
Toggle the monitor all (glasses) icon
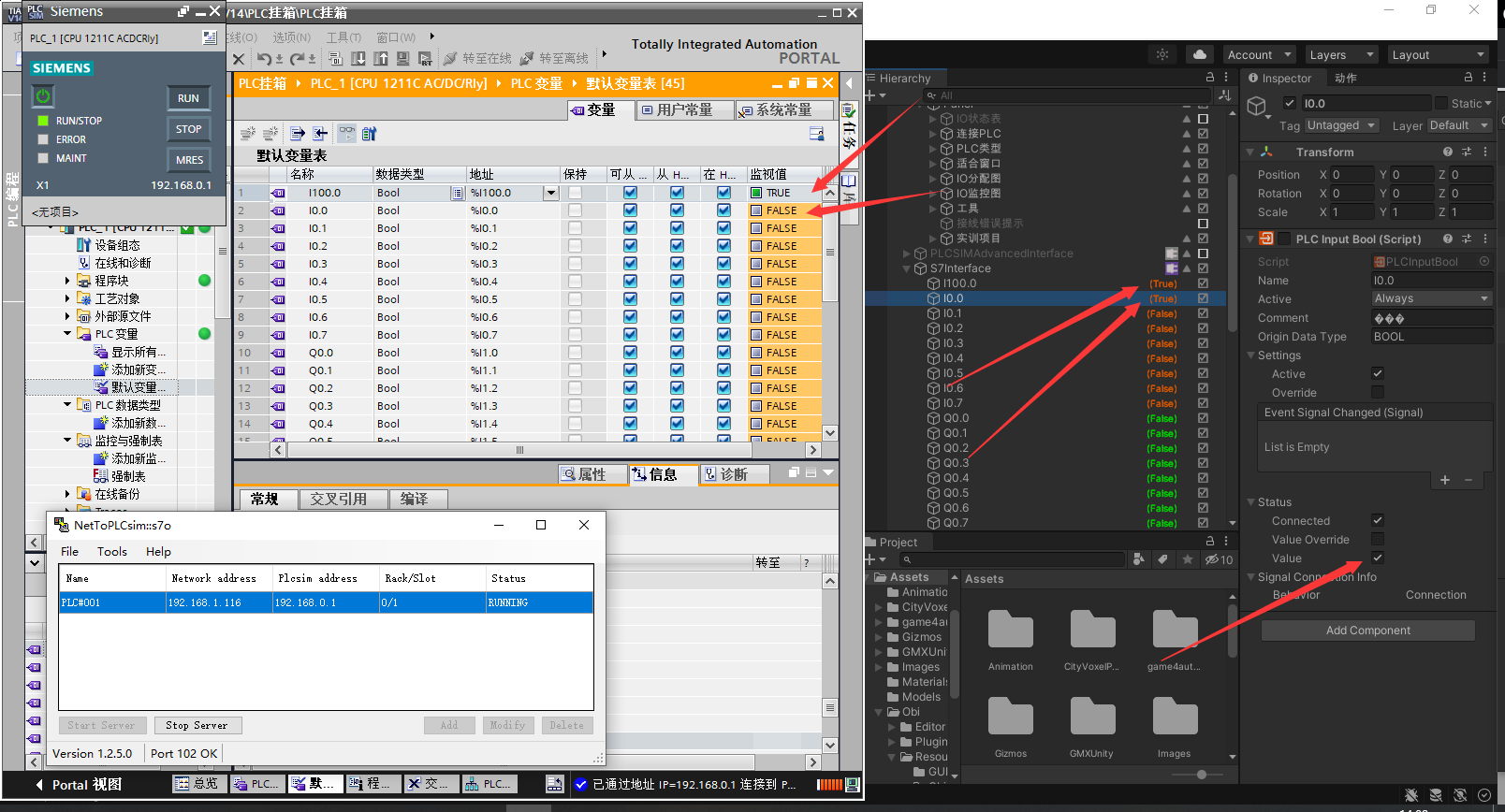coord(346,134)
